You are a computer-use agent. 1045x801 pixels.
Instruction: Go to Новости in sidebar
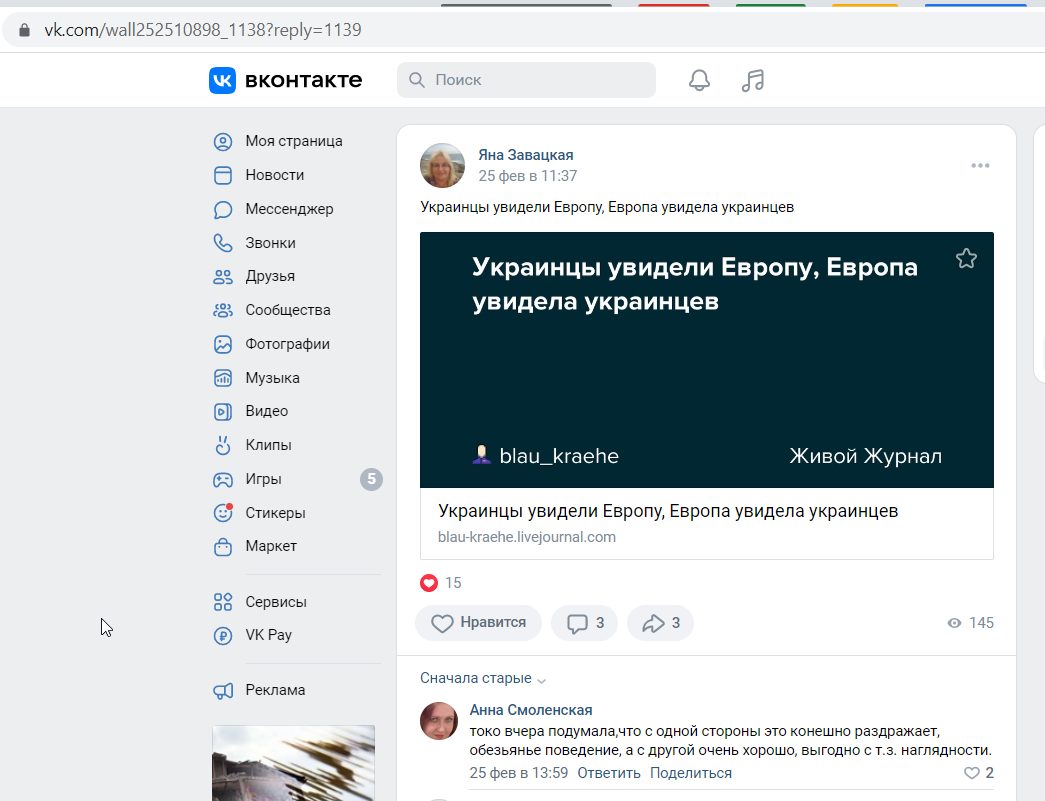coord(275,175)
